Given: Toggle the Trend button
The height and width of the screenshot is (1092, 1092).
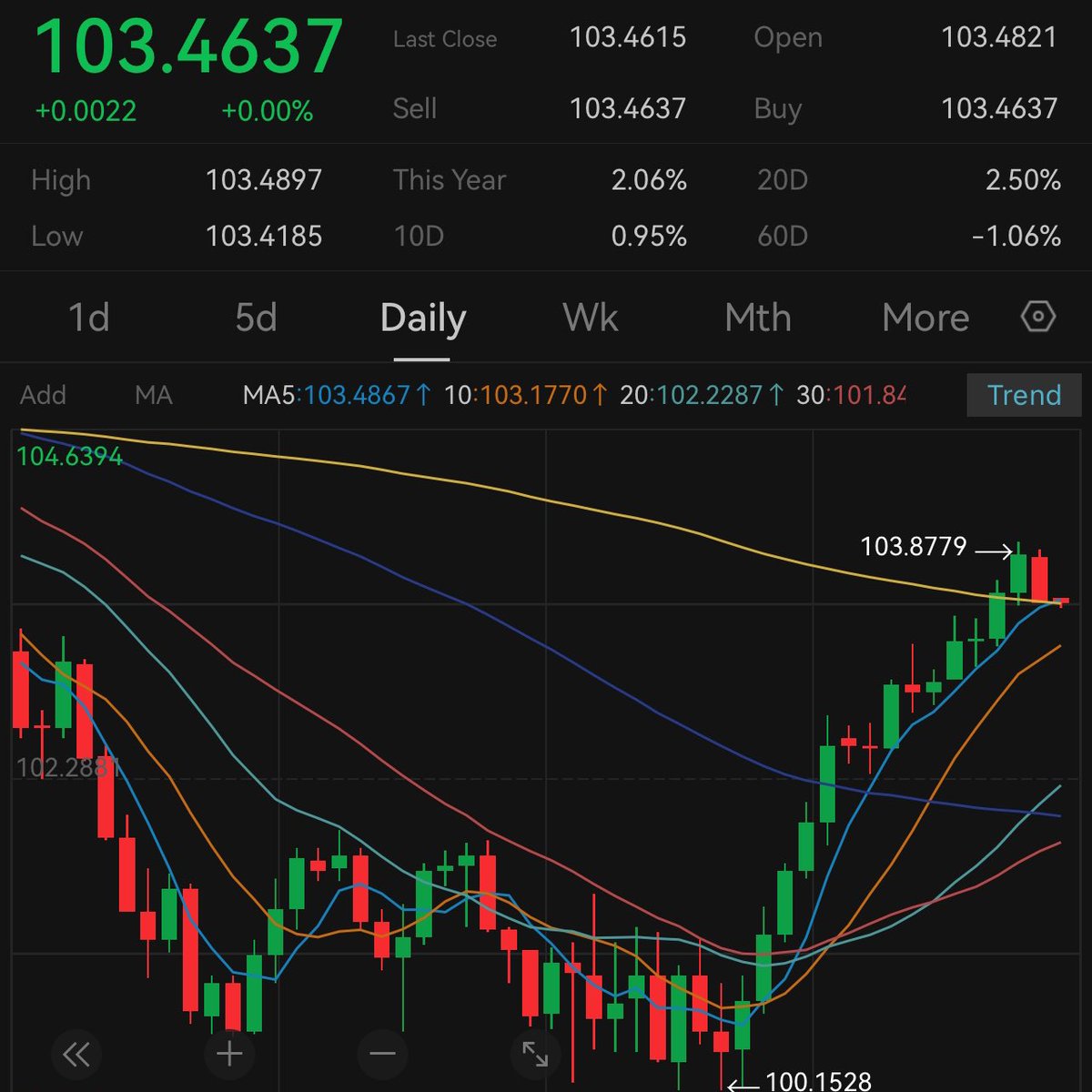Looking at the screenshot, I should coord(1024,395).
